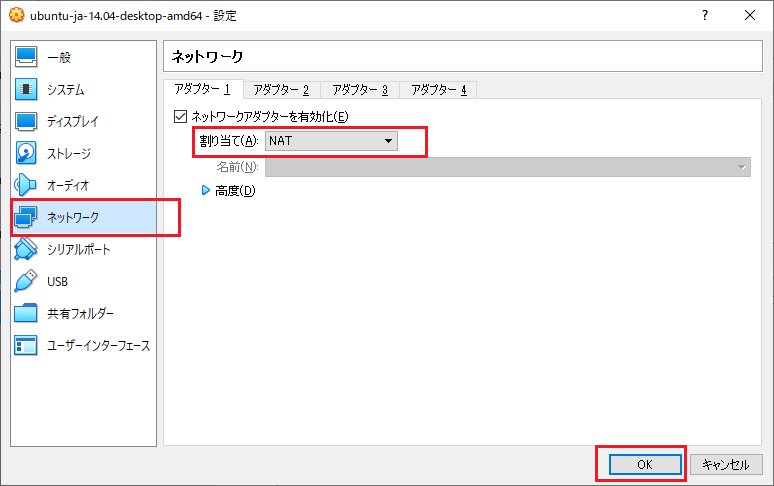The width and height of the screenshot is (774, 486).
Task: Click the ユーザーインターフェース icon
Action: click(27, 346)
